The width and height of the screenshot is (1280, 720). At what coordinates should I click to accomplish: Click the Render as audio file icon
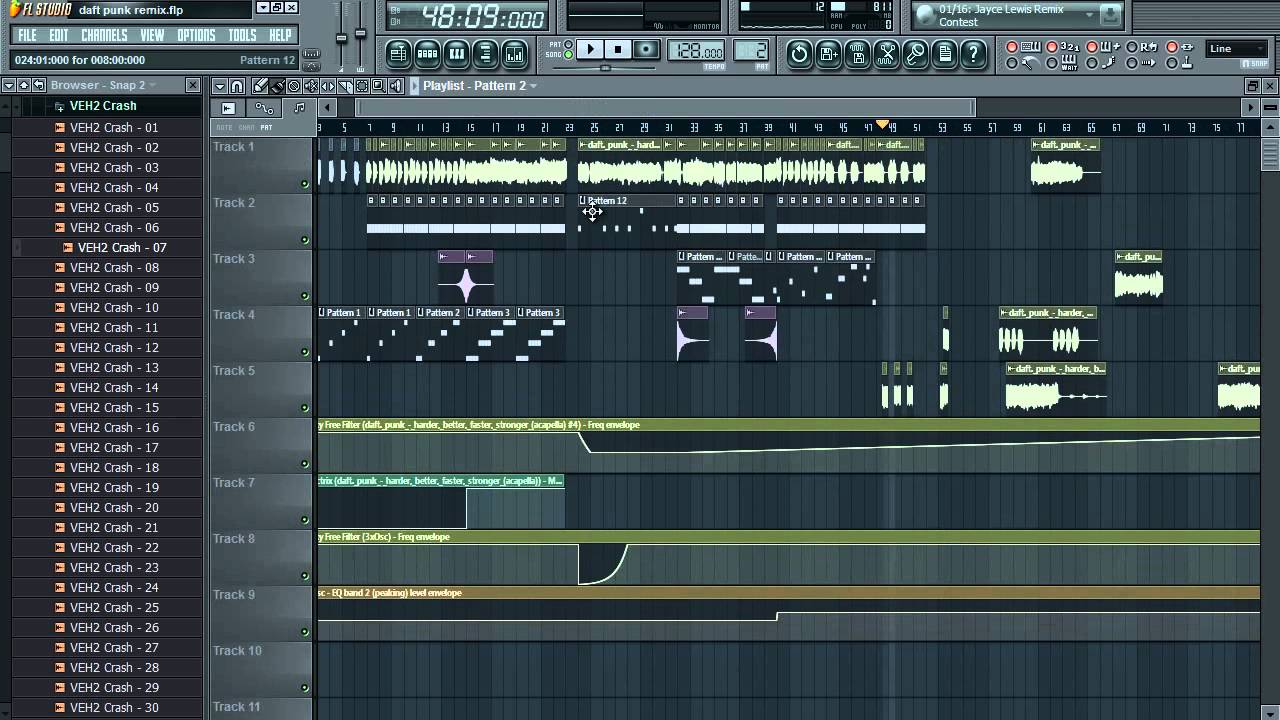click(x=857, y=54)
